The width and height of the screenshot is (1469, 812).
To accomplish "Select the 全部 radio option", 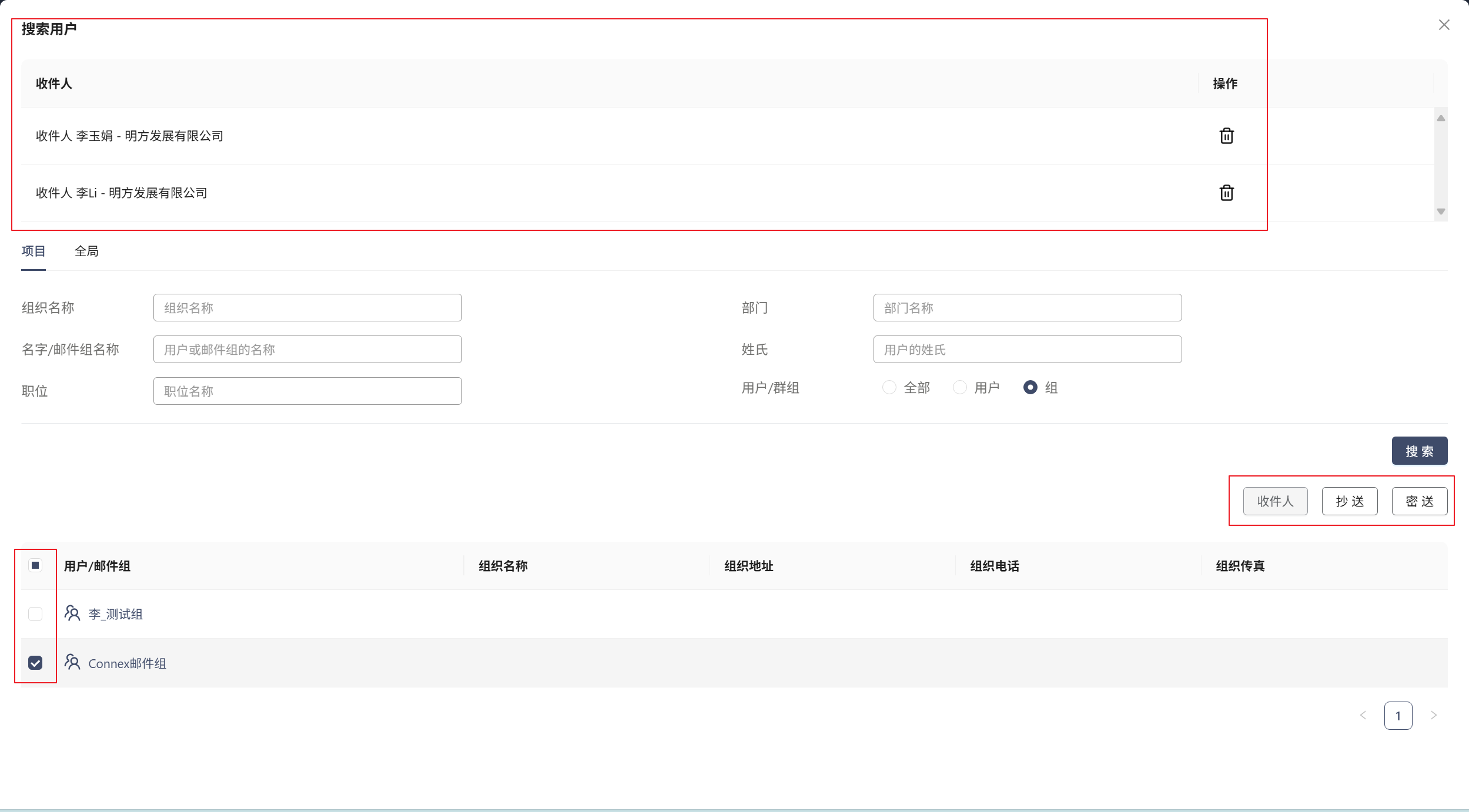I will pyautogui.click(x=889, y=387).
